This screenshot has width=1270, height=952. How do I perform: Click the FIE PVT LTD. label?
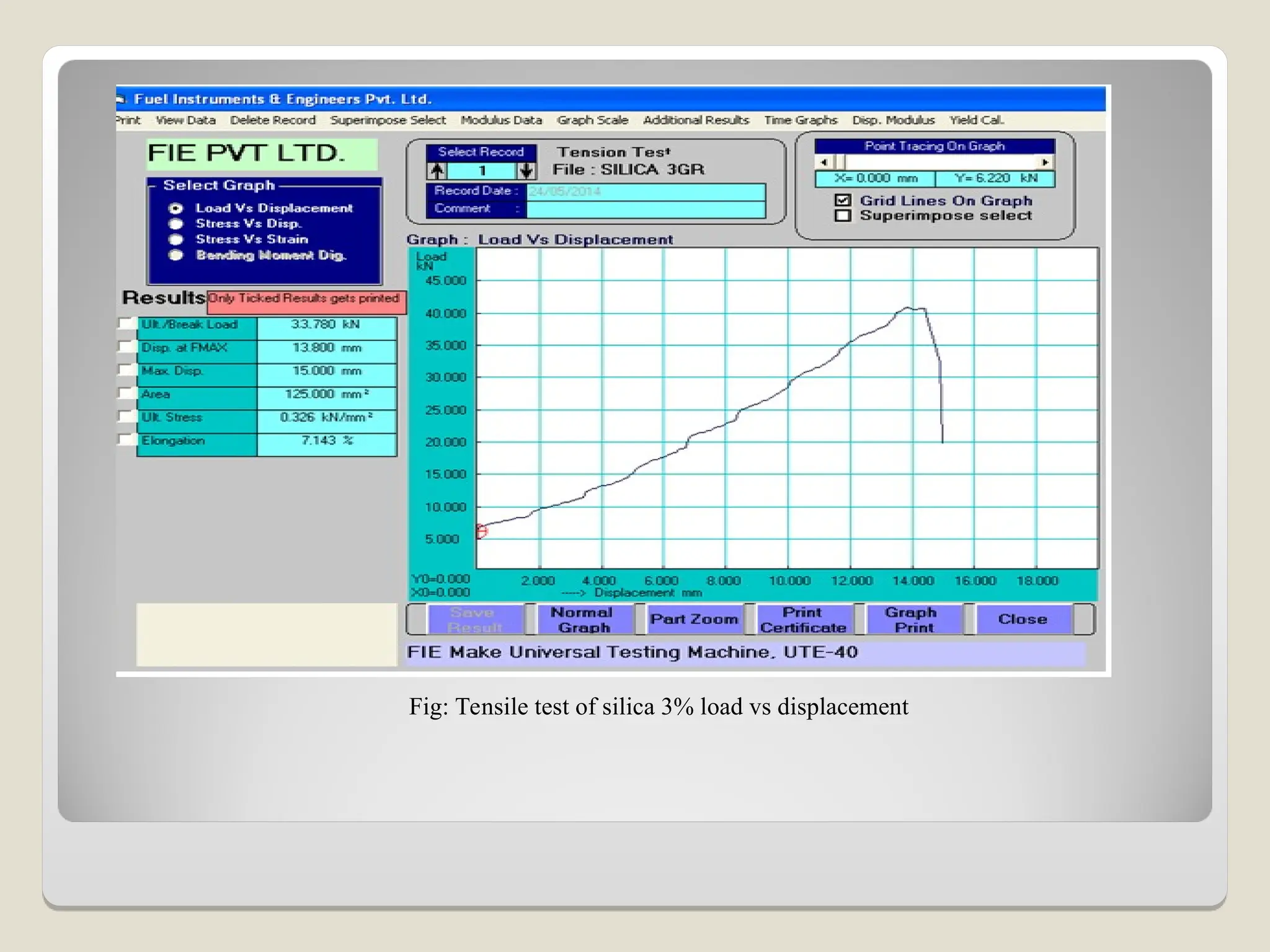tap(262, 154)
